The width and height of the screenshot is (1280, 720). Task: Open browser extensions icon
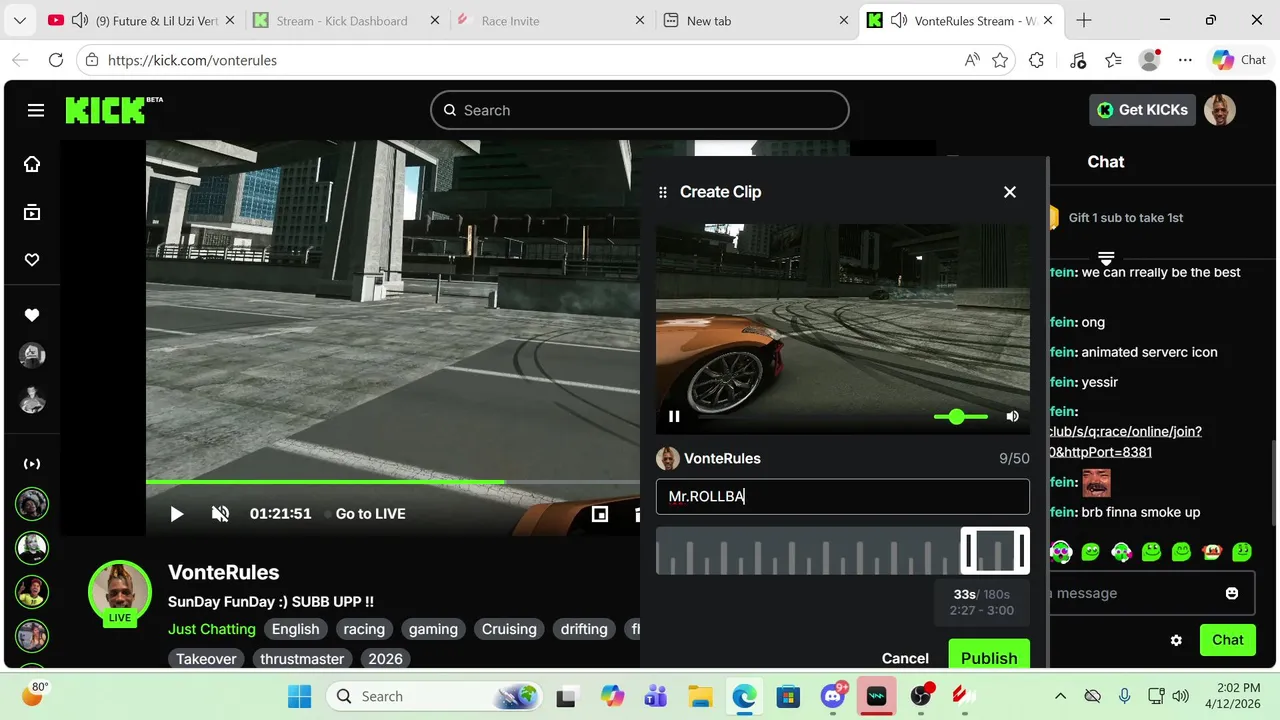click(x=1036, y=60)
